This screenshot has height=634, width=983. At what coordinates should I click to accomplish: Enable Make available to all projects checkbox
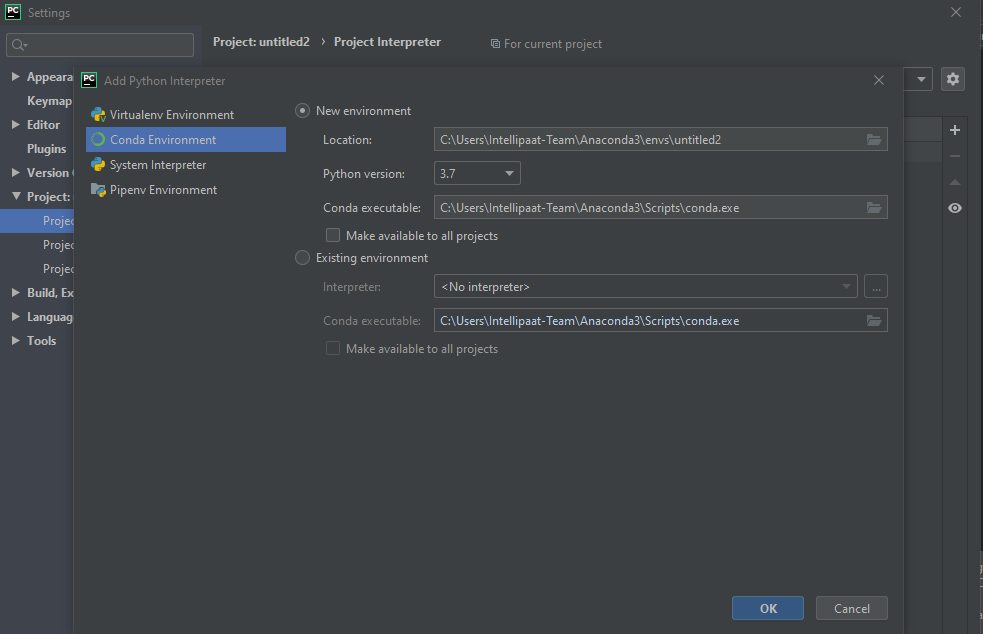(333, 236)
